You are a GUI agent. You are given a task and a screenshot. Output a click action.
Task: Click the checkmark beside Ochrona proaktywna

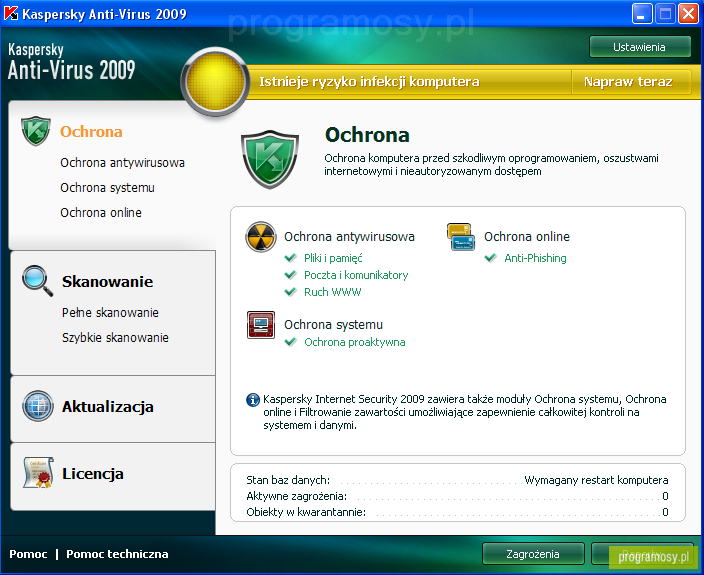pyautogui.click(x=290, y=342)
